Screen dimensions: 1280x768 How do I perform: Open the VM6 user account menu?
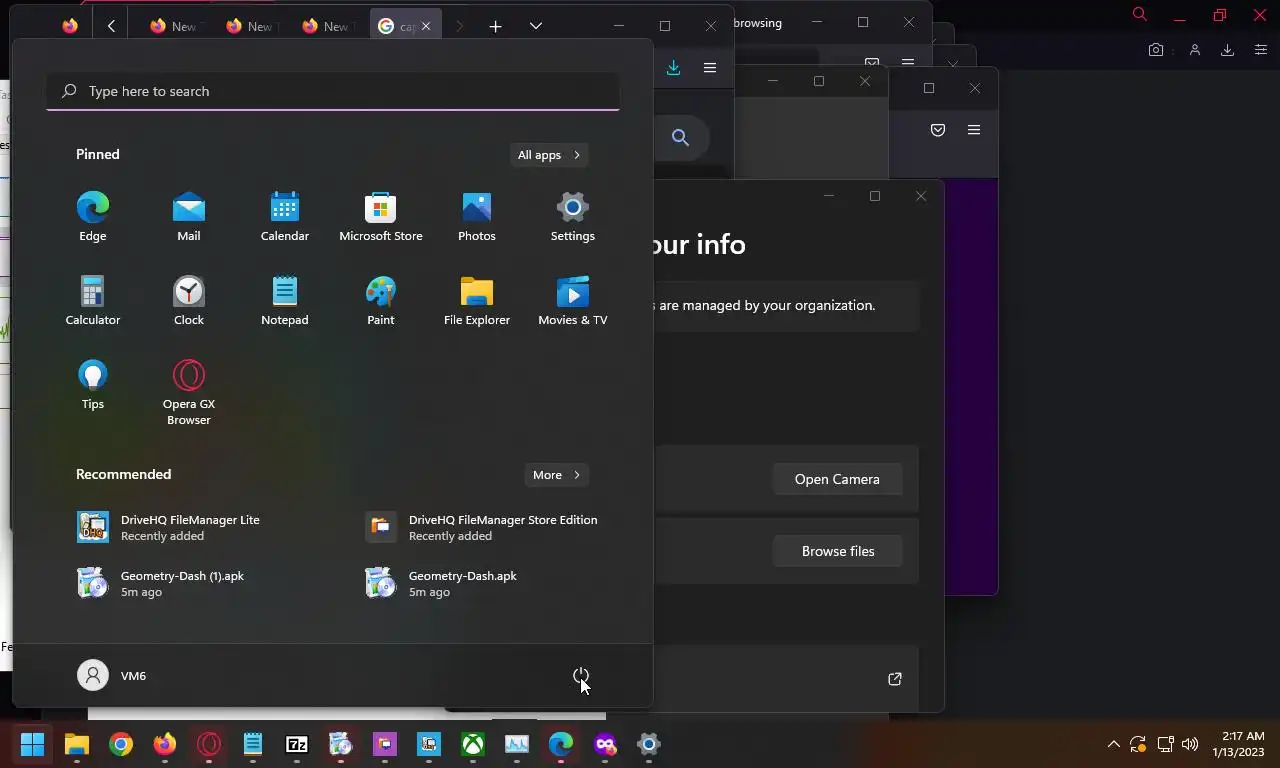pyautogui.click(x=112, y=676)
